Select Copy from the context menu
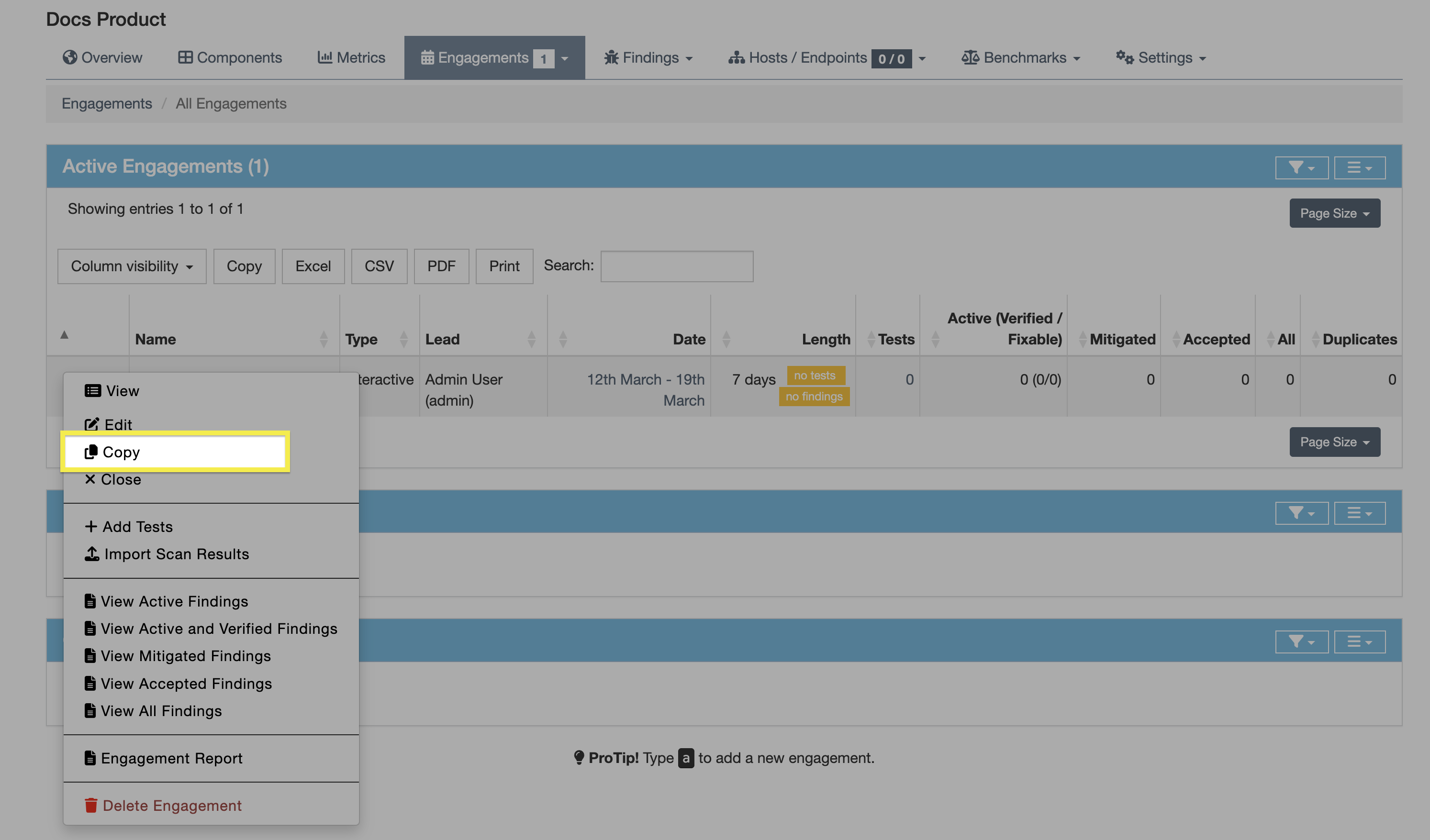The width and height of the screenshot is (1430, 840). 121,452
